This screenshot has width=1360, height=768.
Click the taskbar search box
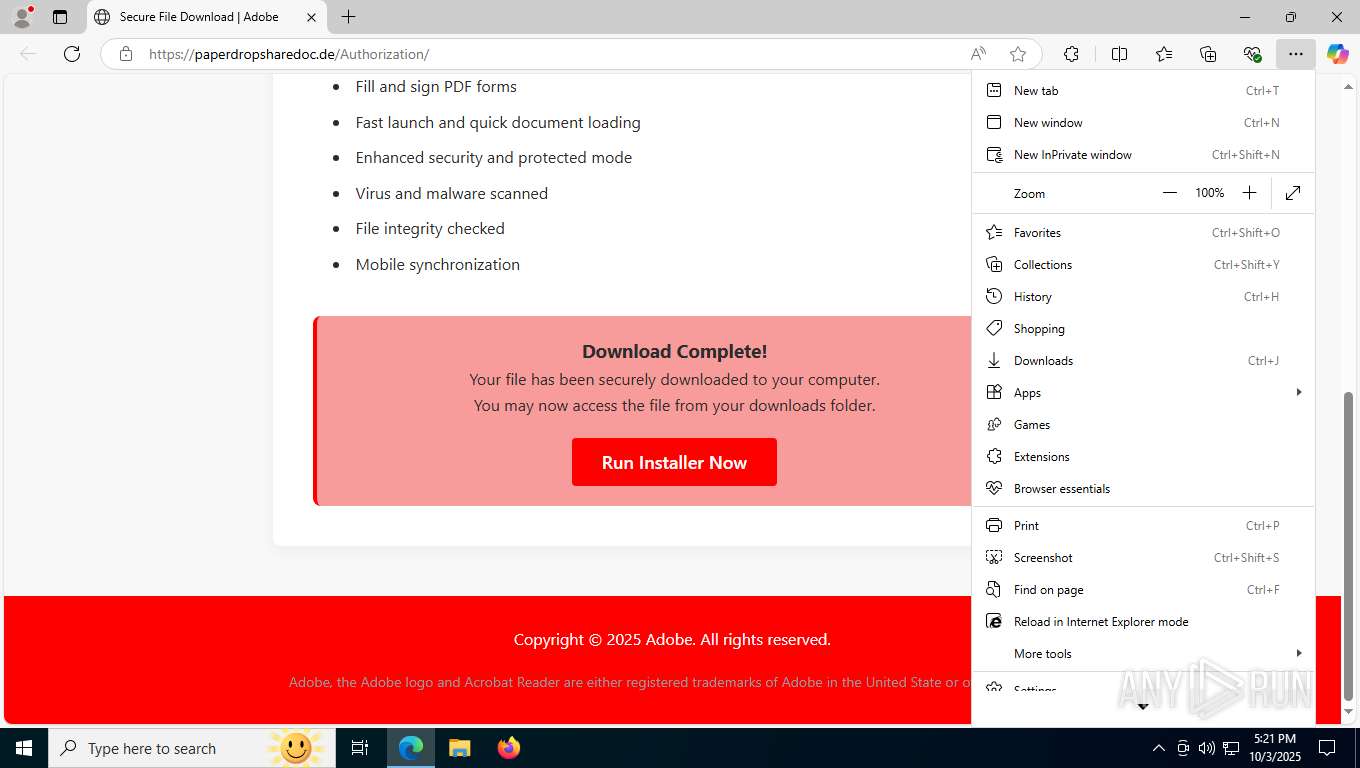tap(192, 748)
